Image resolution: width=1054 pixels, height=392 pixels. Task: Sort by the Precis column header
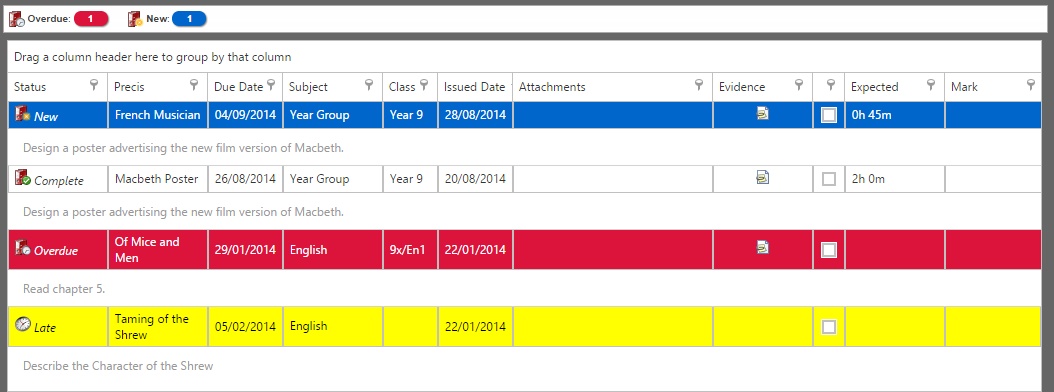tap(129, 87)
